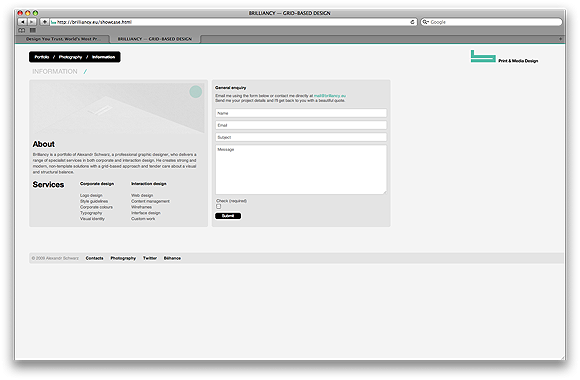Click the Custom work service item
Screen dimensions: 580x380
click(143, 219)
